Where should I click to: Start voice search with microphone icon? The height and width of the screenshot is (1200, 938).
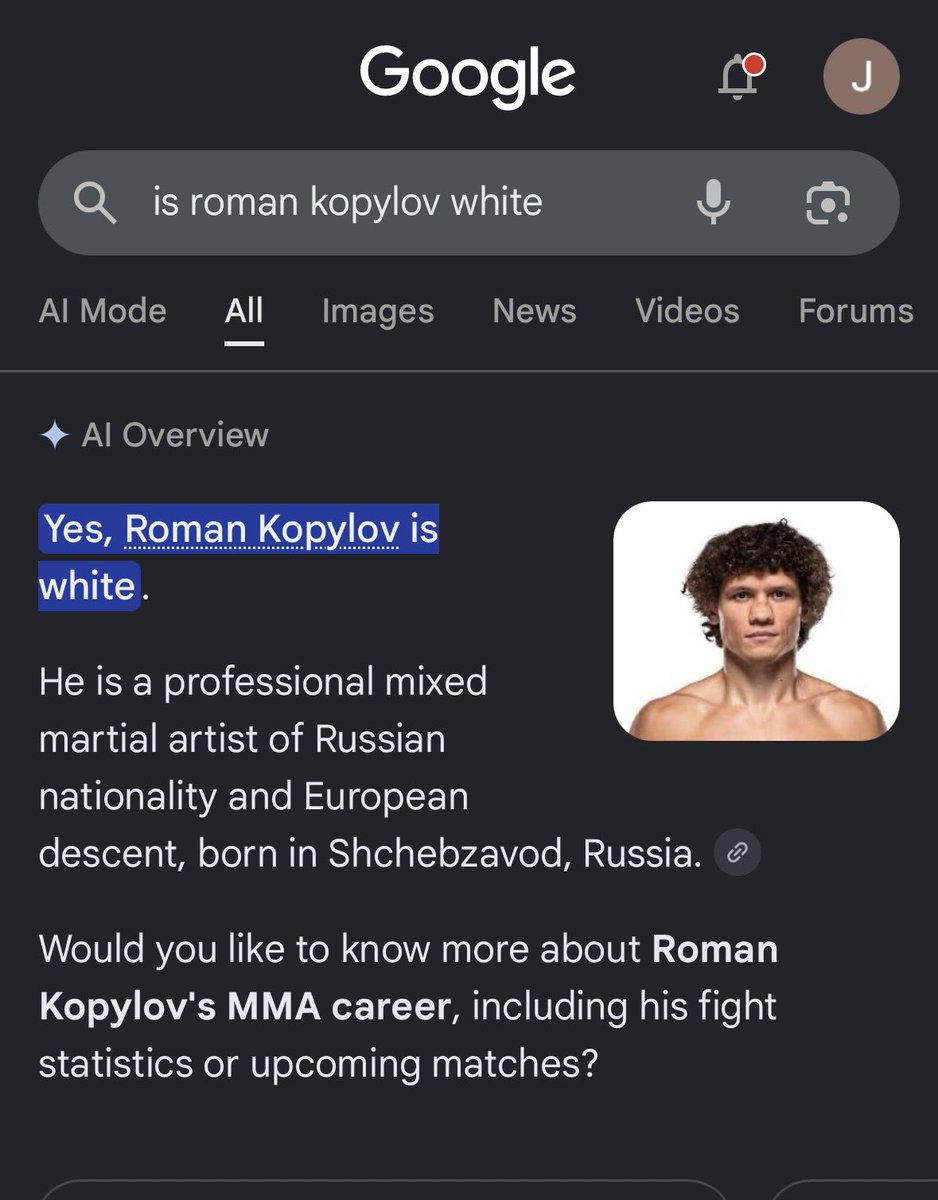click(713, 203)
